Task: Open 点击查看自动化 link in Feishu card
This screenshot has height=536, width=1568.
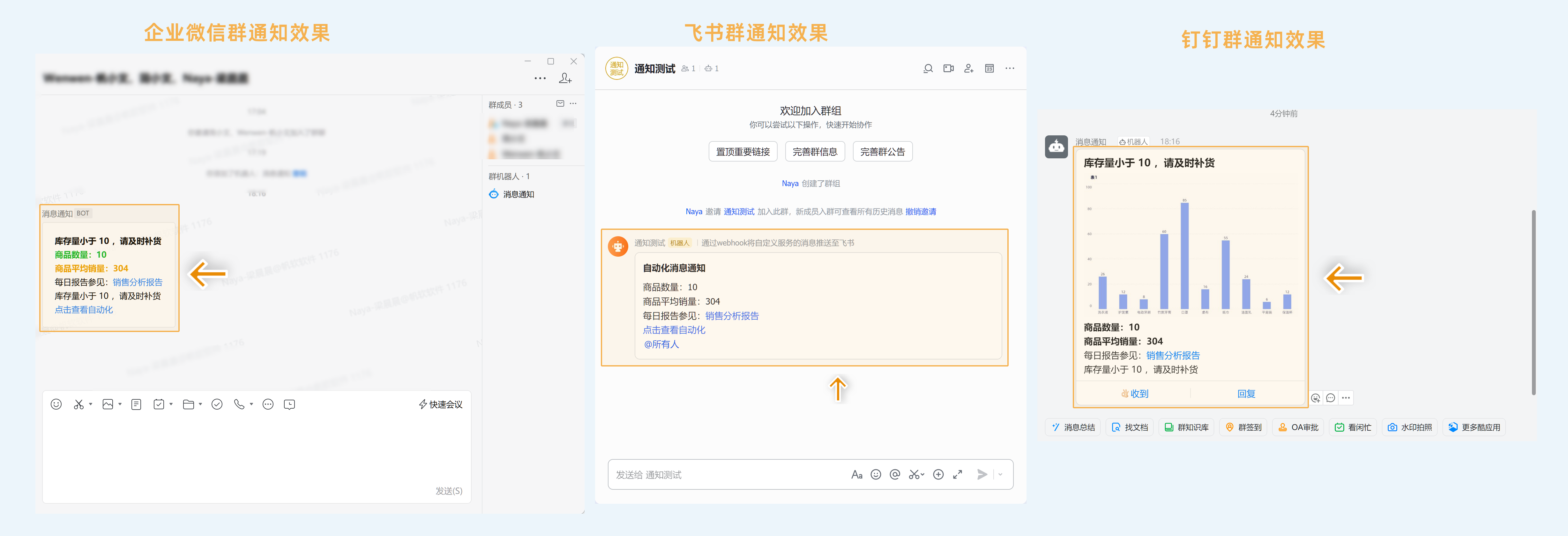Action: pyautogui.click(x=674, y=330)
